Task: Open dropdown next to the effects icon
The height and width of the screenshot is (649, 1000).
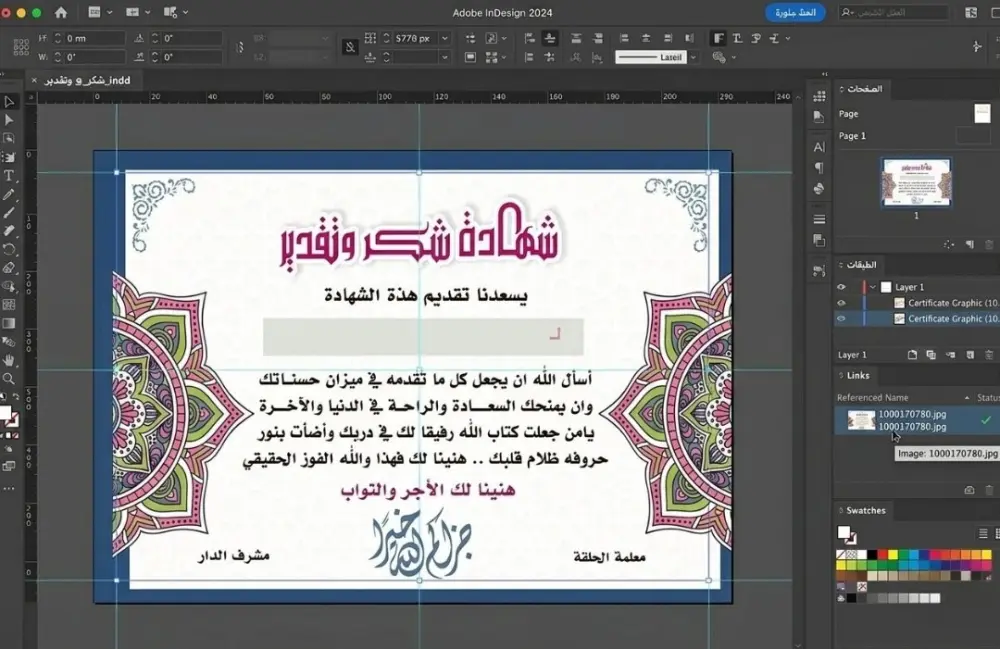Action: [x=734, y=57]
